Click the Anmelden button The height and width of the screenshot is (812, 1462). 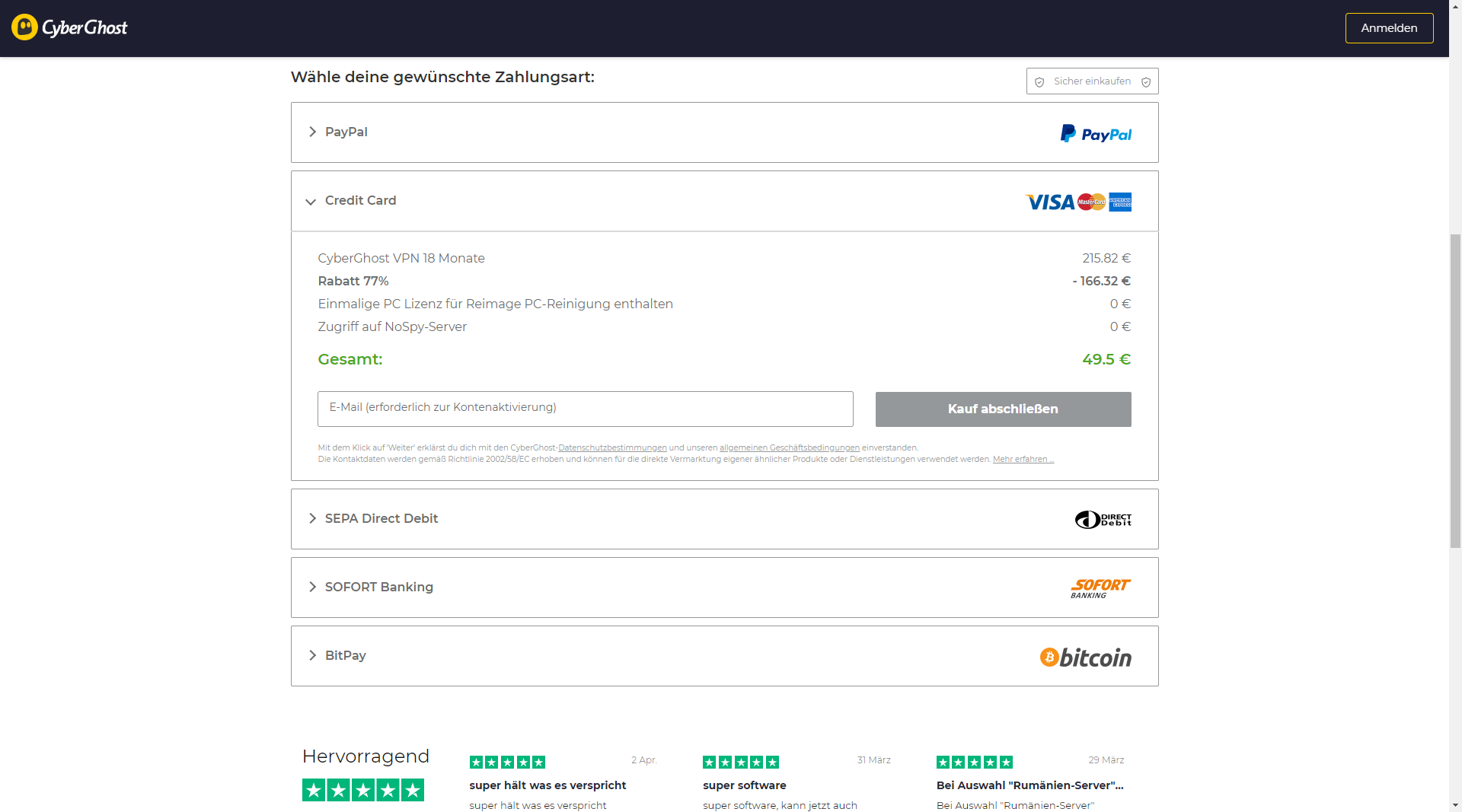tap(1389, 28)
